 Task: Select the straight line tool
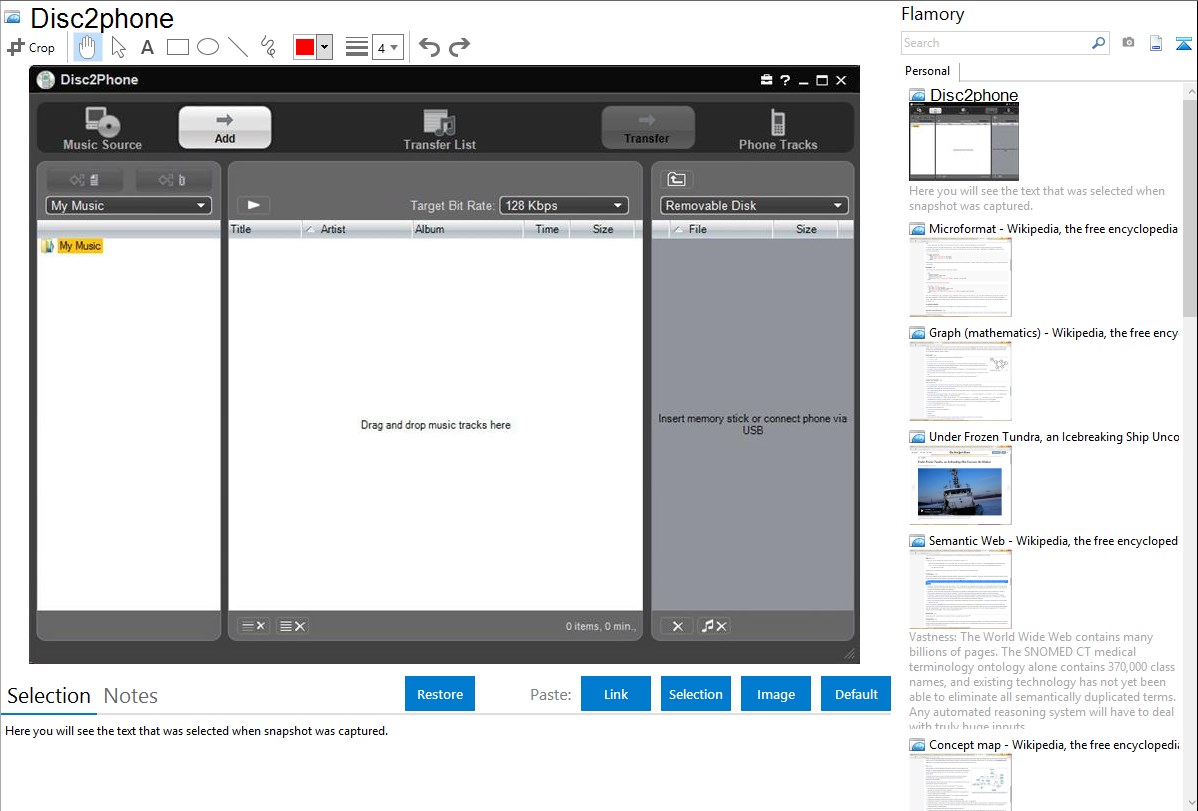238,47
